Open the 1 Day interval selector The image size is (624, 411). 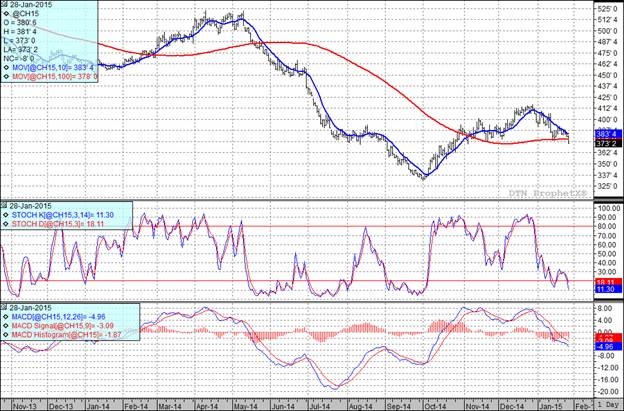607,405
